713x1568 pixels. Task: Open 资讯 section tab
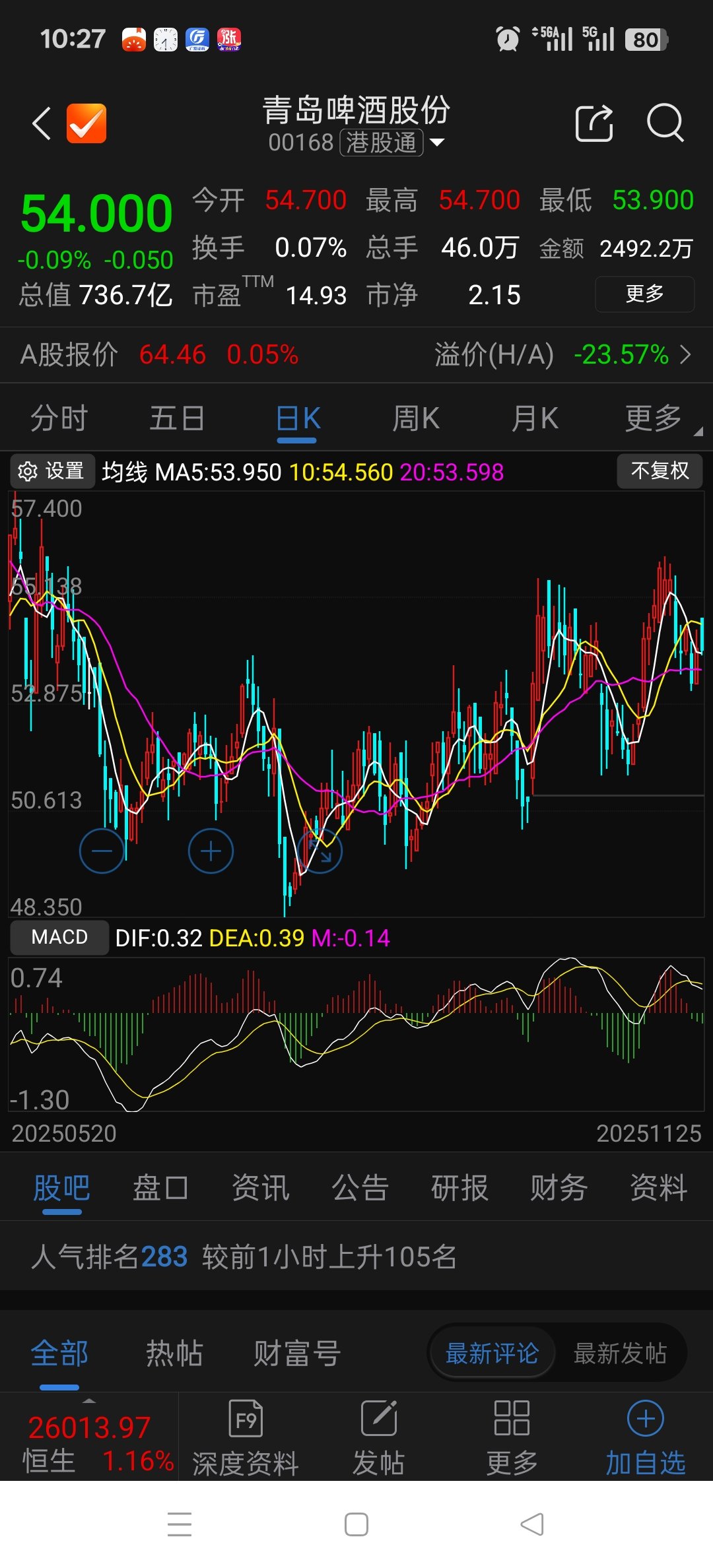(x=261, y=1188)
